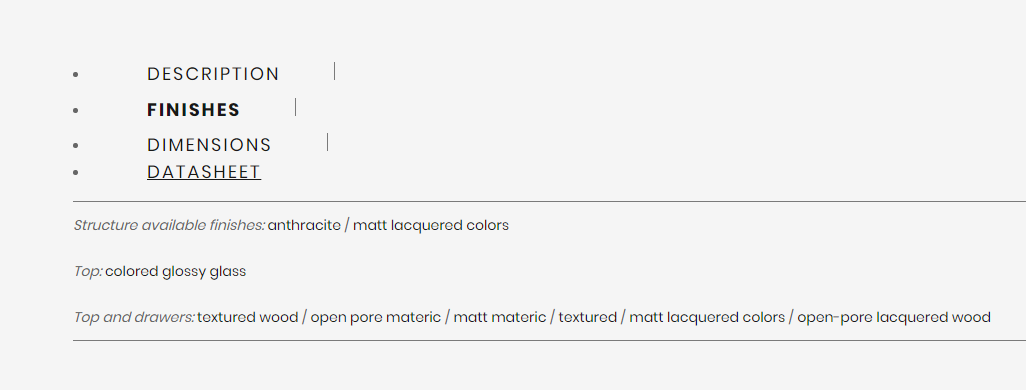Click the vertical divider after FINISHES
Screen dimensions: 1026x390
(295, 107)
